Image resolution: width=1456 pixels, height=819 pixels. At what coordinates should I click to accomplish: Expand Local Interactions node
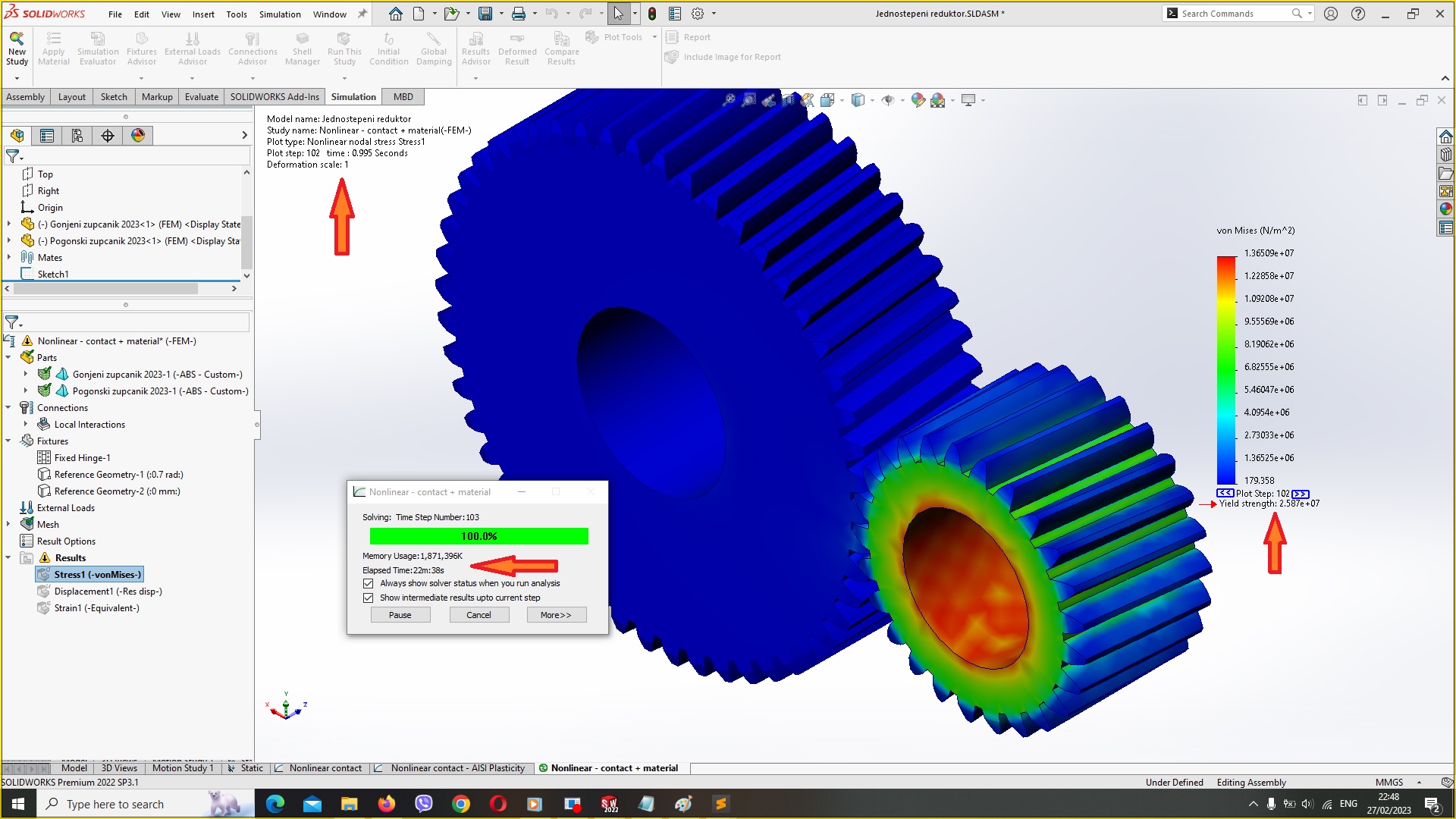coord(26,425)
